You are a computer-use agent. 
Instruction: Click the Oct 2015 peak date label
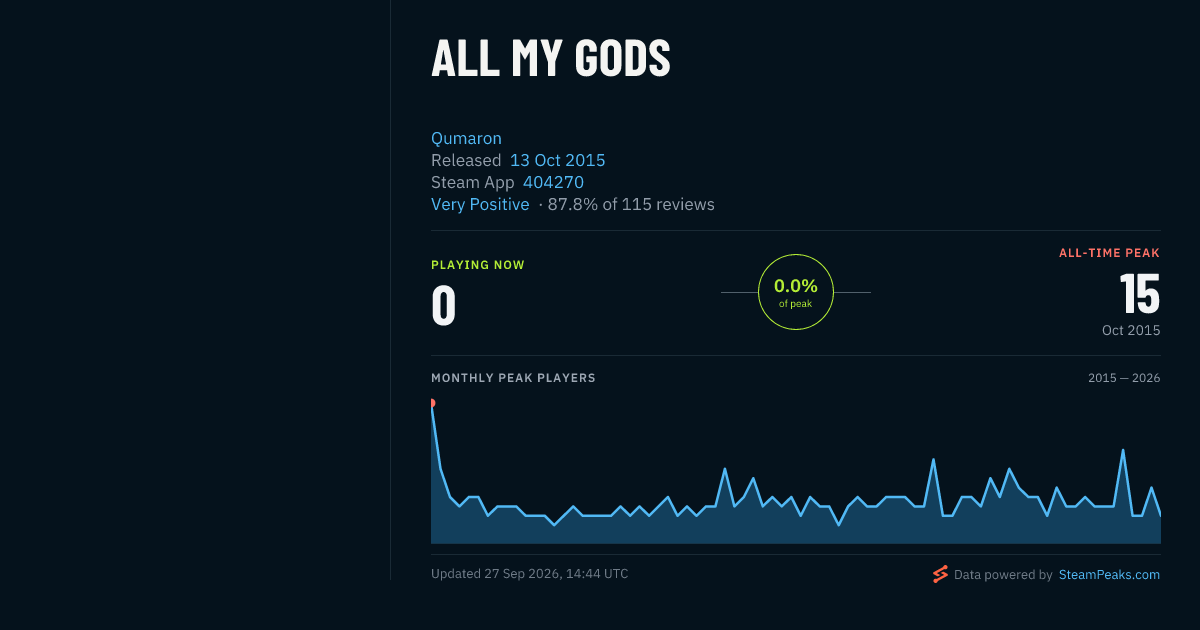click(1131, 330)
